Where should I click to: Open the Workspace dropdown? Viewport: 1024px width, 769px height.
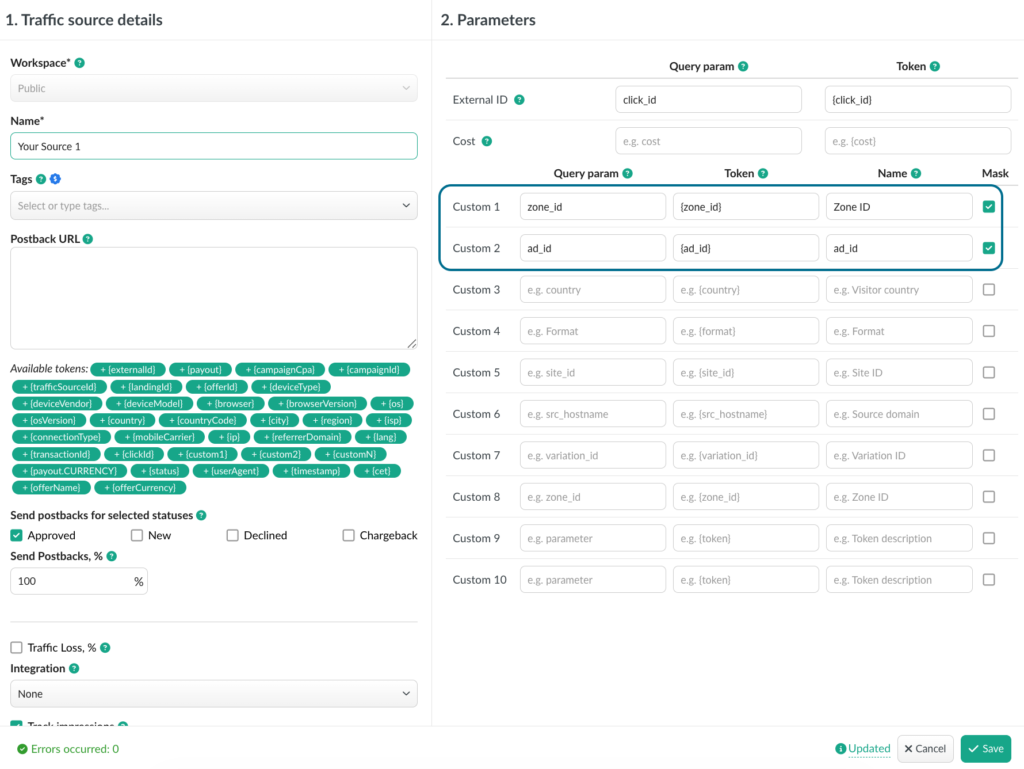213,88
